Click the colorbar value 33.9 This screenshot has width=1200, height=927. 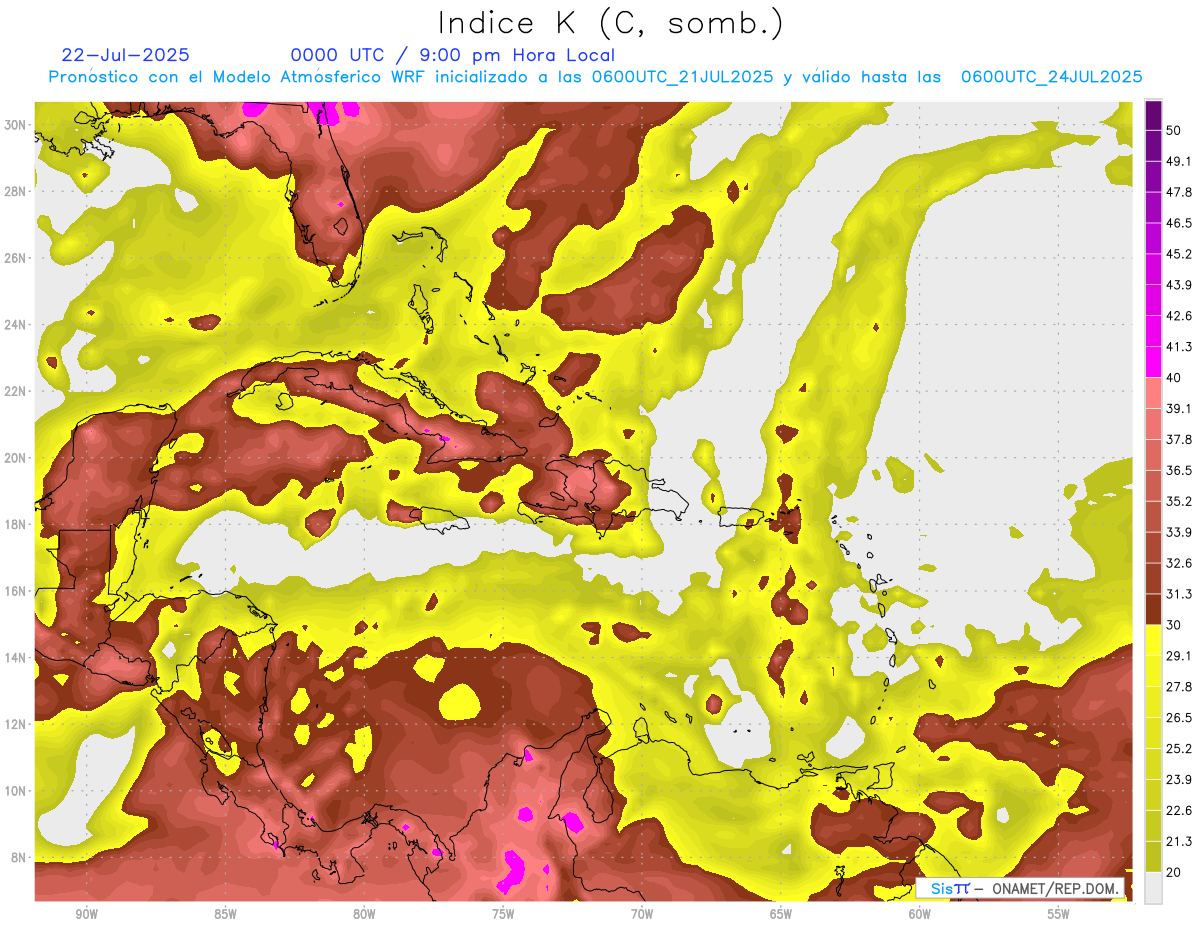pos(1180,532)
